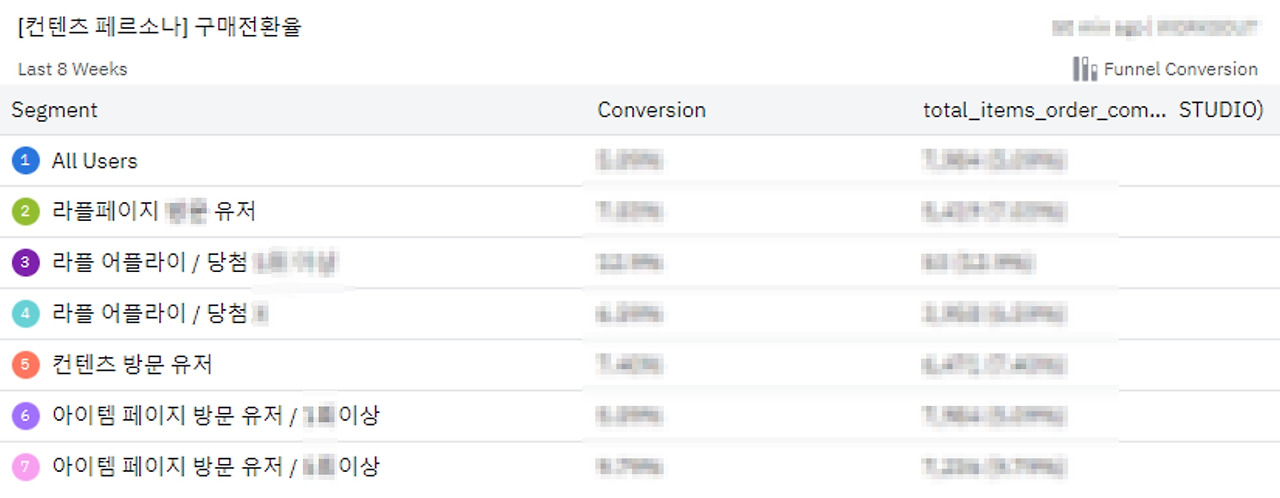Select the 컨텐츠 방문 유저 segment
This screenshot has width=1280, height=498.
click(x=132, y=365)
